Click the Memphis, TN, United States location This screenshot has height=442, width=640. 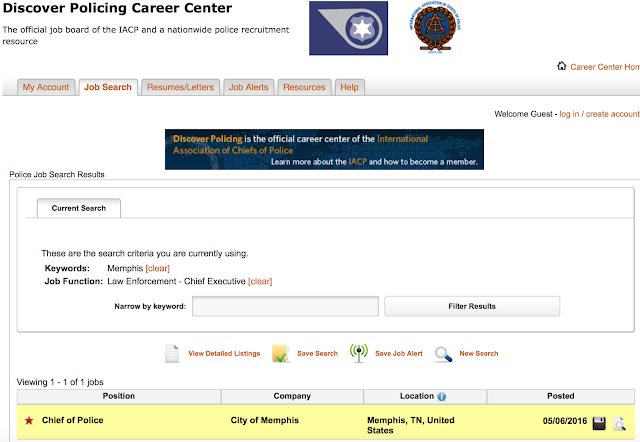411,425
